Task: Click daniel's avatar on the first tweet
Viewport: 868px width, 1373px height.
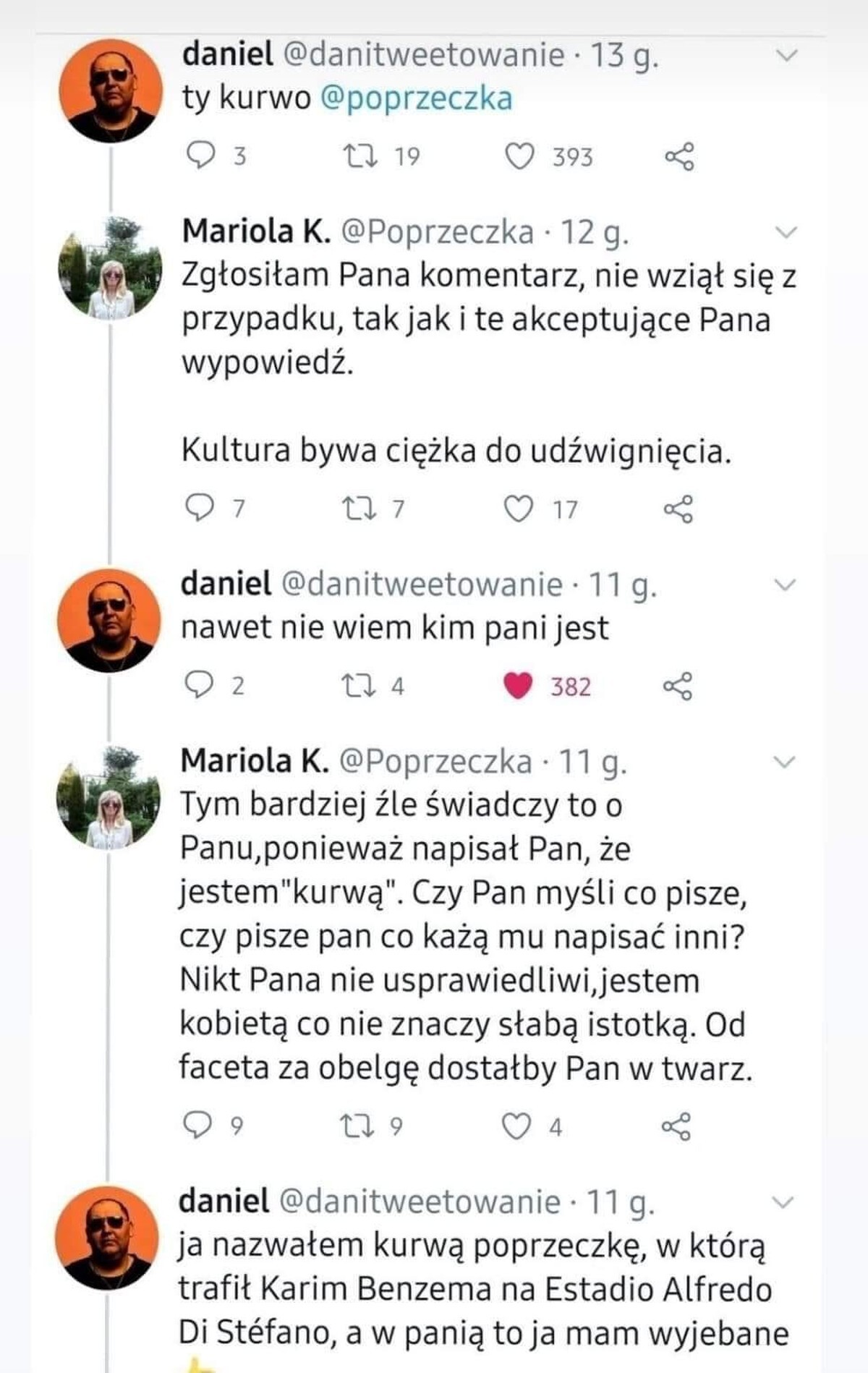Action: click(x=111, y=90)
